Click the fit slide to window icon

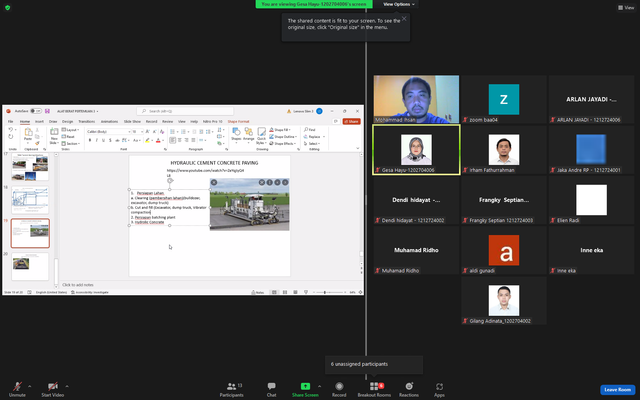[x=360, y=292]
